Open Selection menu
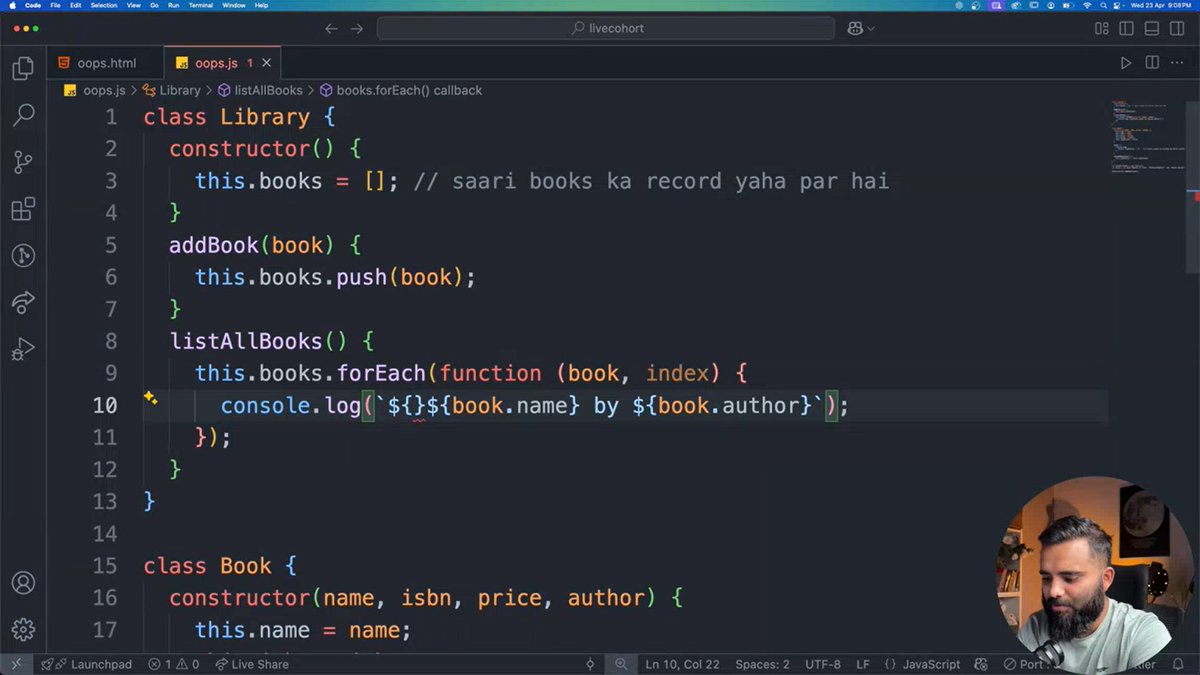1200x675 pixels. pyautogui.click(x=103, y=5)
